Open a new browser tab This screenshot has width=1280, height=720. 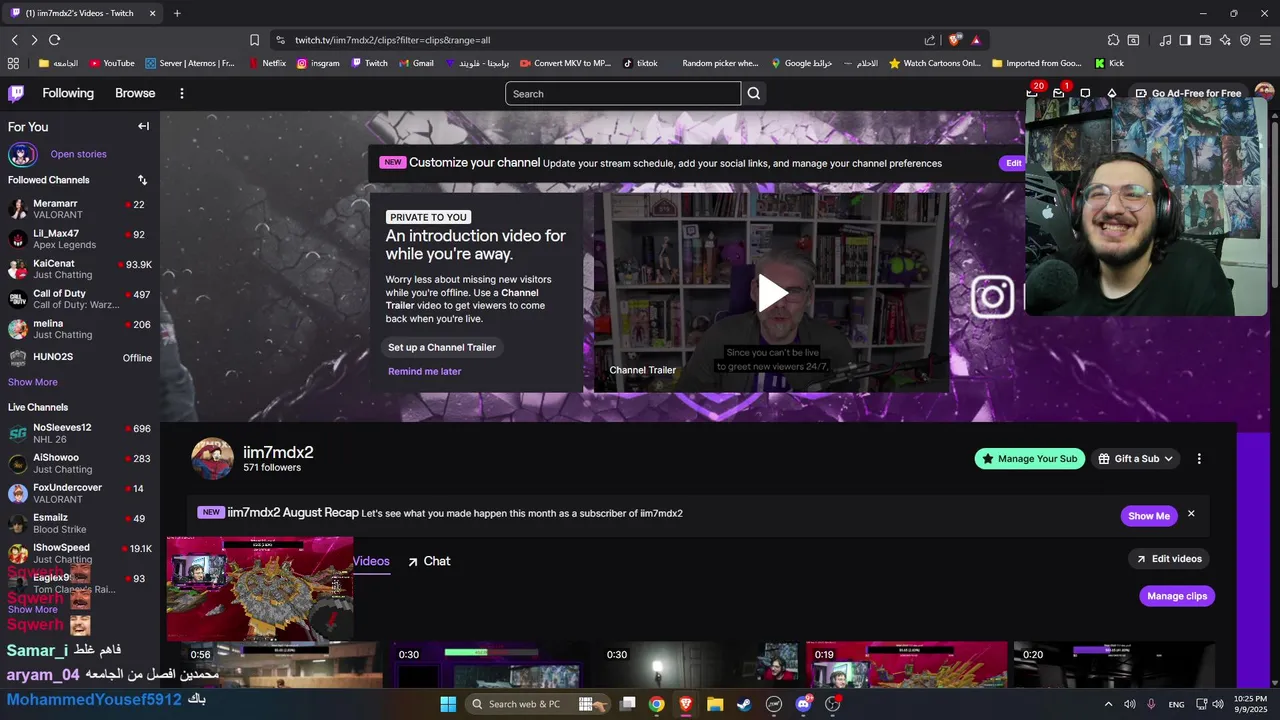click(x=177, y=13)
